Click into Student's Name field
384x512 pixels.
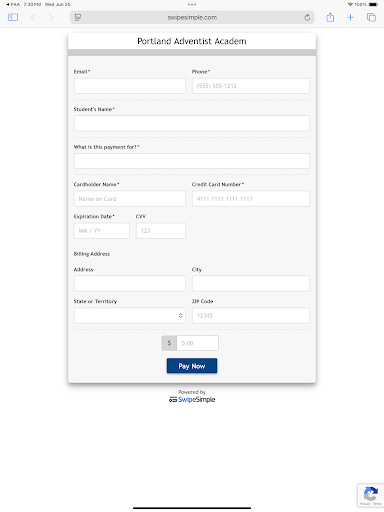click(192, 123)
